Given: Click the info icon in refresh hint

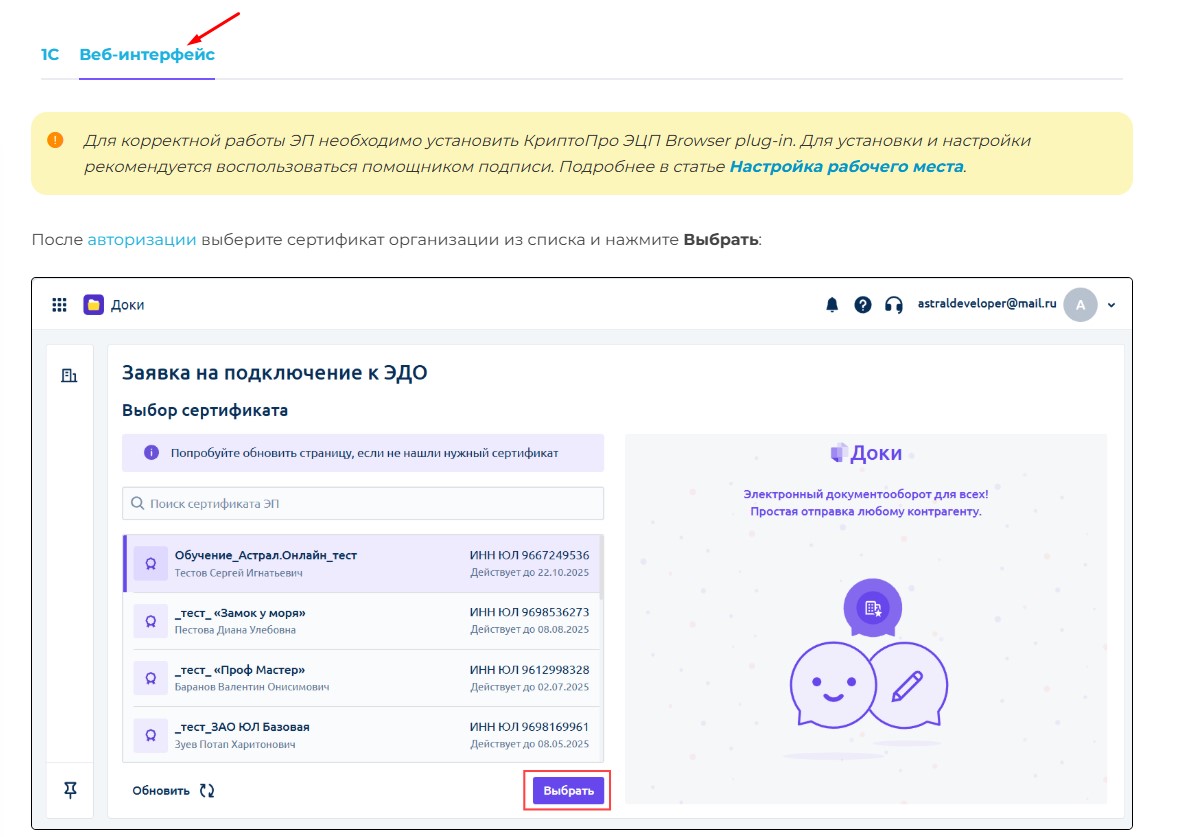Looking at the screenshot, I should [x=151, y=452].
